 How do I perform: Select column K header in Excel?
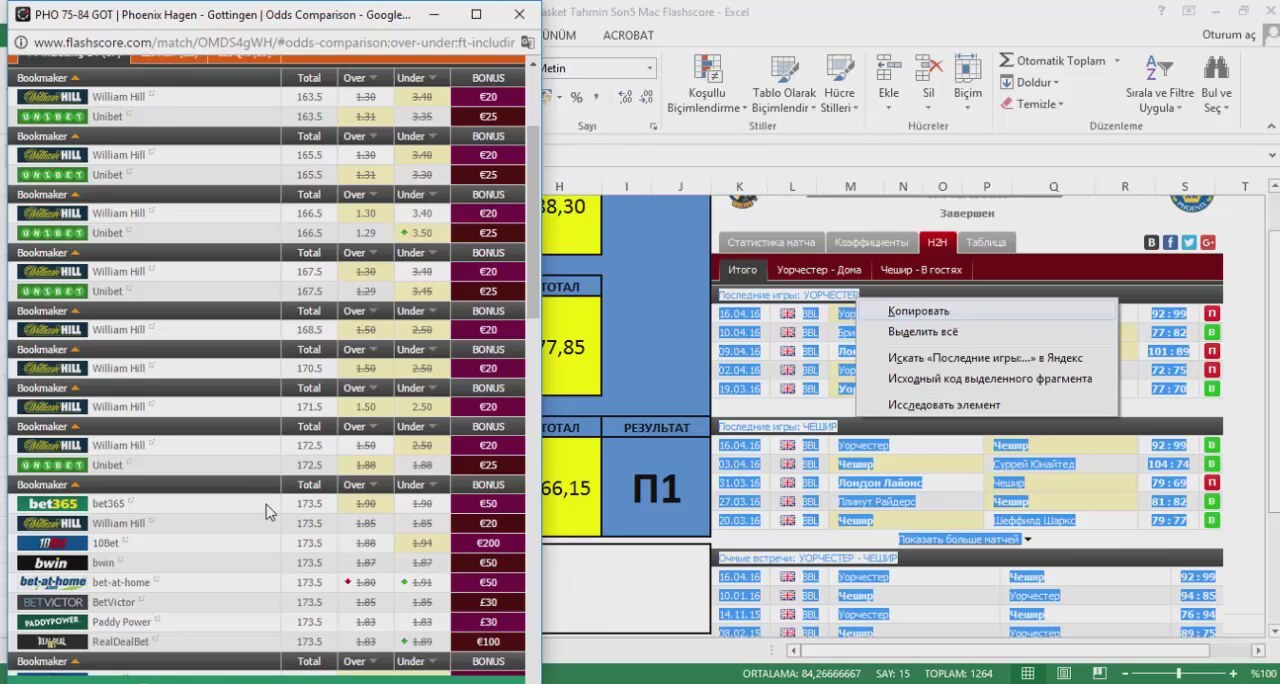pyautogui.click(x=739, y=186)
